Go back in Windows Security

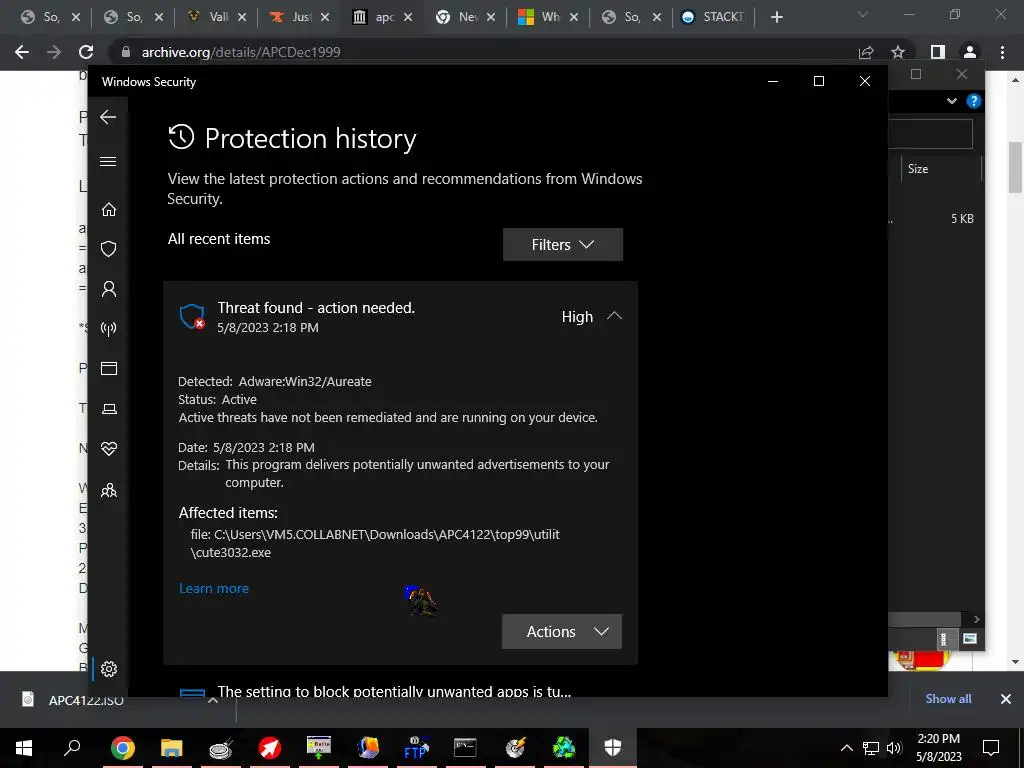tap(108, 118)
